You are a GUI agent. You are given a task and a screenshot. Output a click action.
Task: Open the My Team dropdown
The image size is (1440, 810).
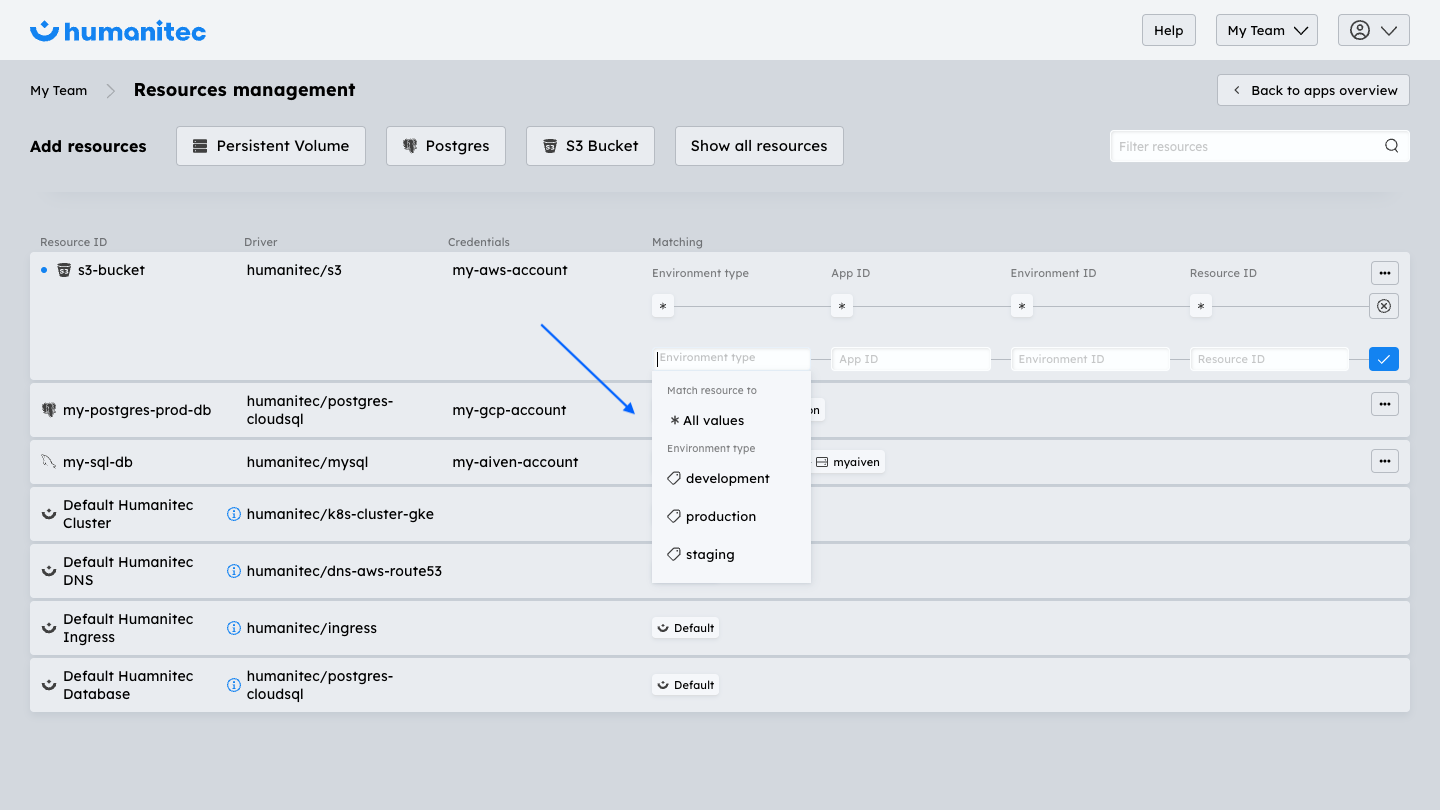click(x=1266, y=30)
